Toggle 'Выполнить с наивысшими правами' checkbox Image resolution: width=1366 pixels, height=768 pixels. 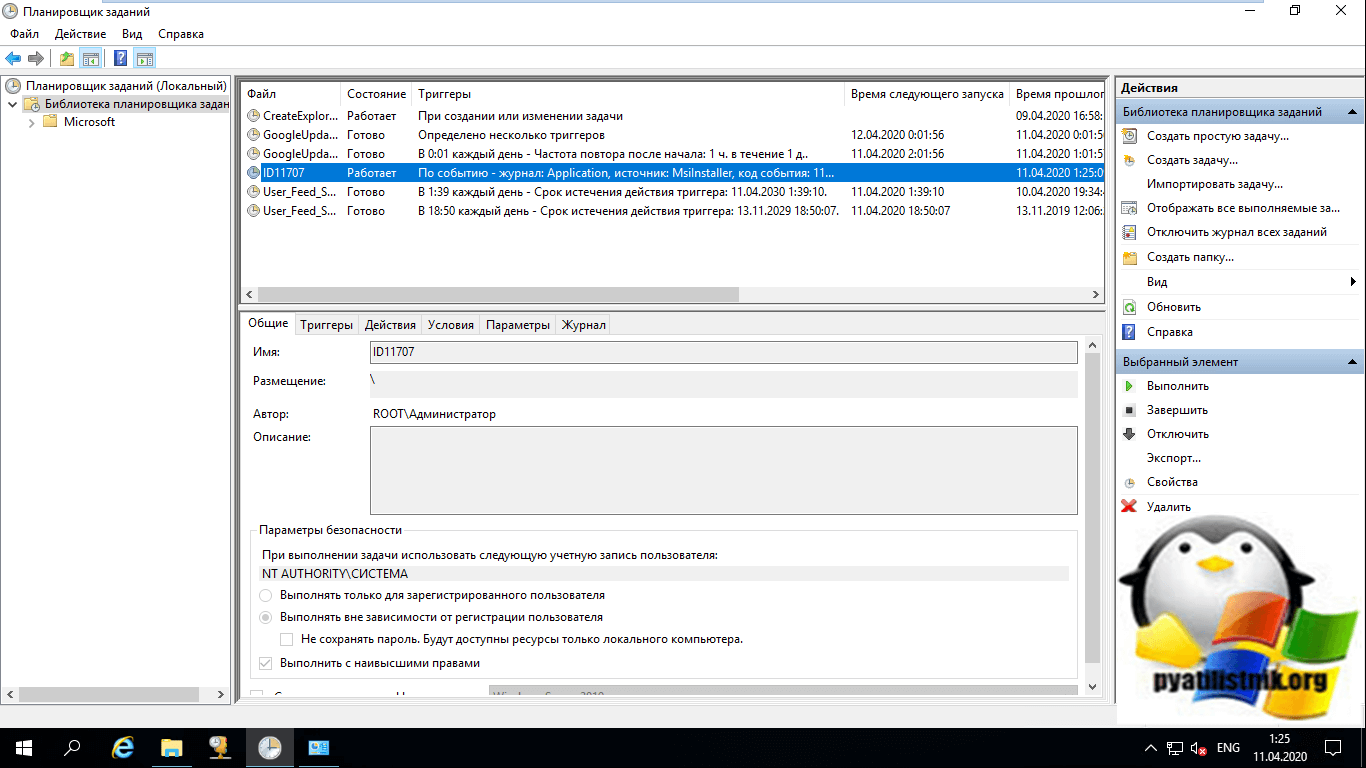[x=266, y=663]
